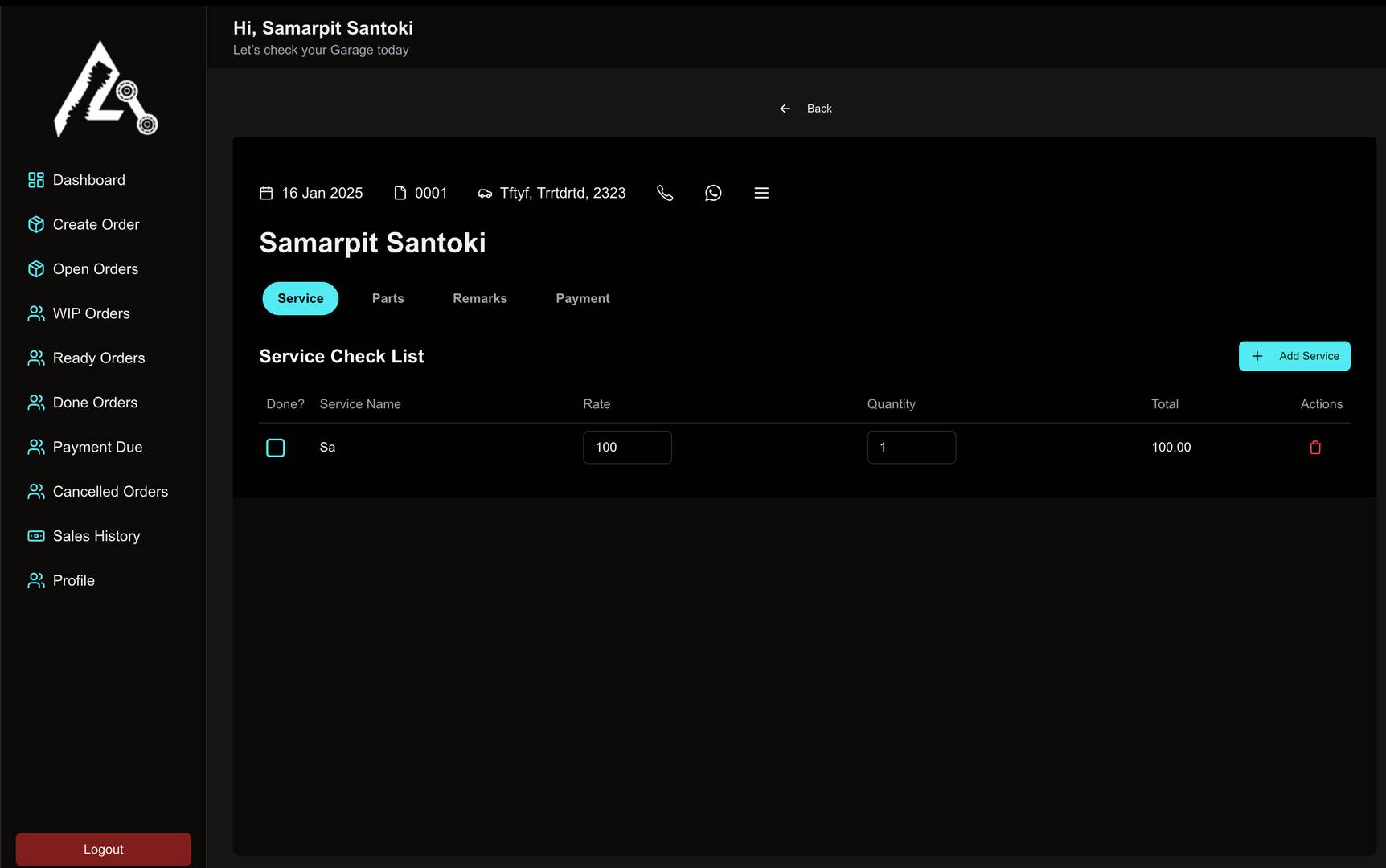Mark the Sa service as done
The image size is (1386, 868).
[276, 448]
